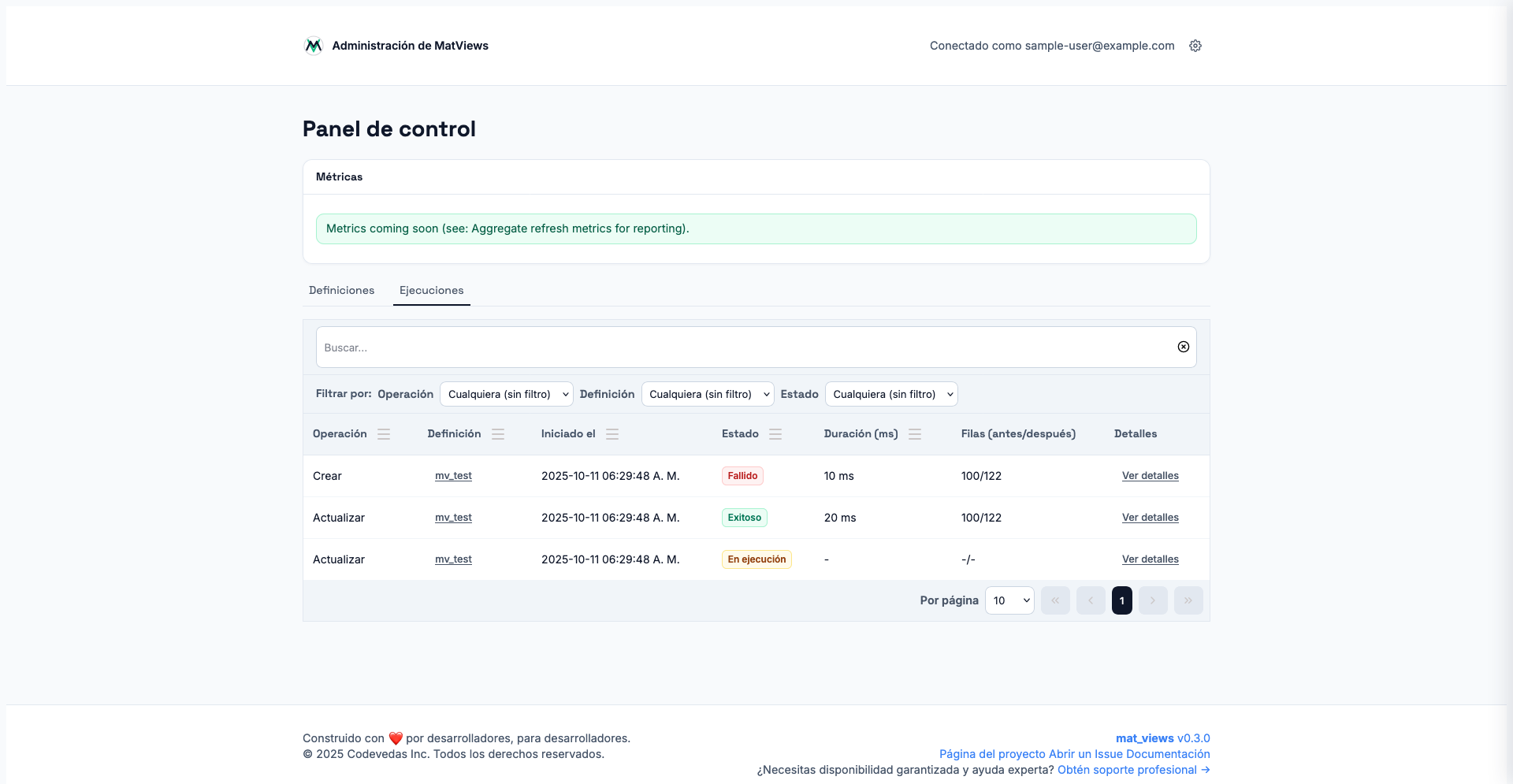The height and width of the screenshot is (784, 1513).
Task: Select the Ejecuciones tab
Action: 431,290
